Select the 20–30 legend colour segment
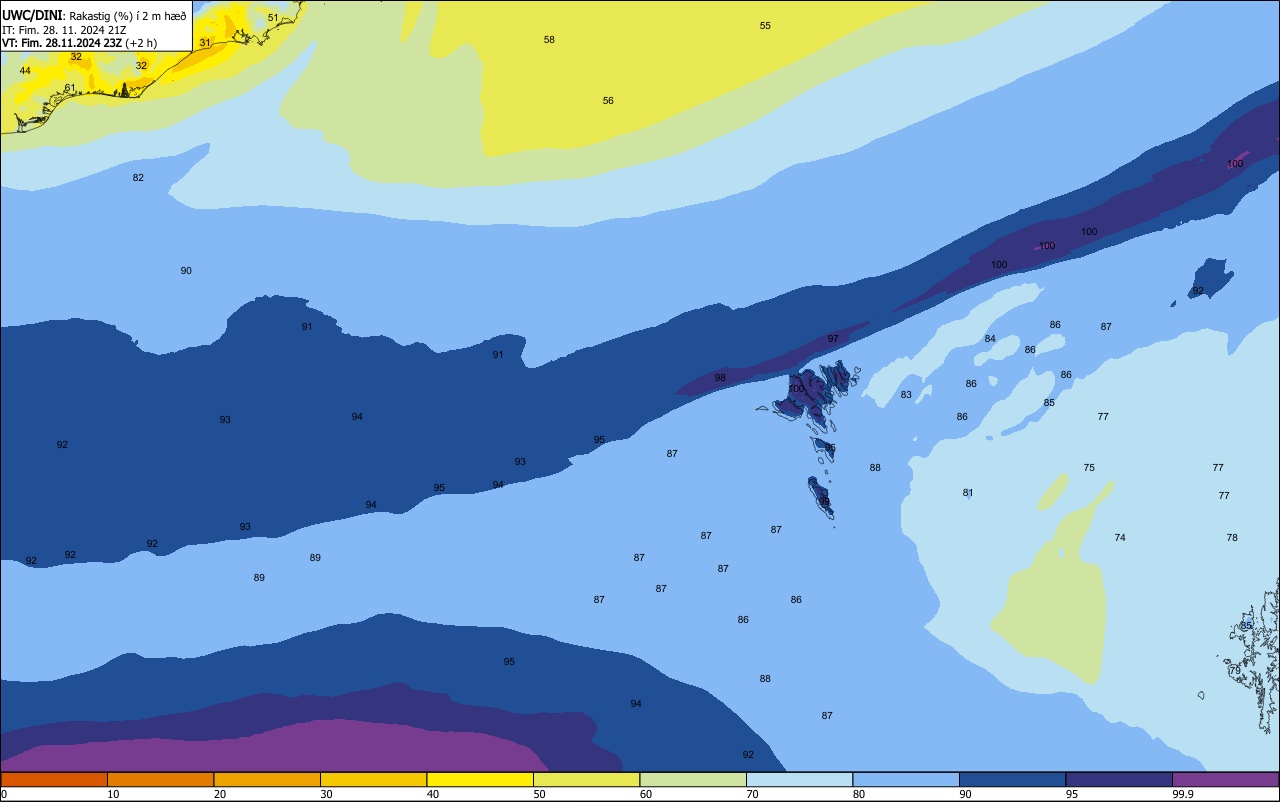 pos(267,779)
